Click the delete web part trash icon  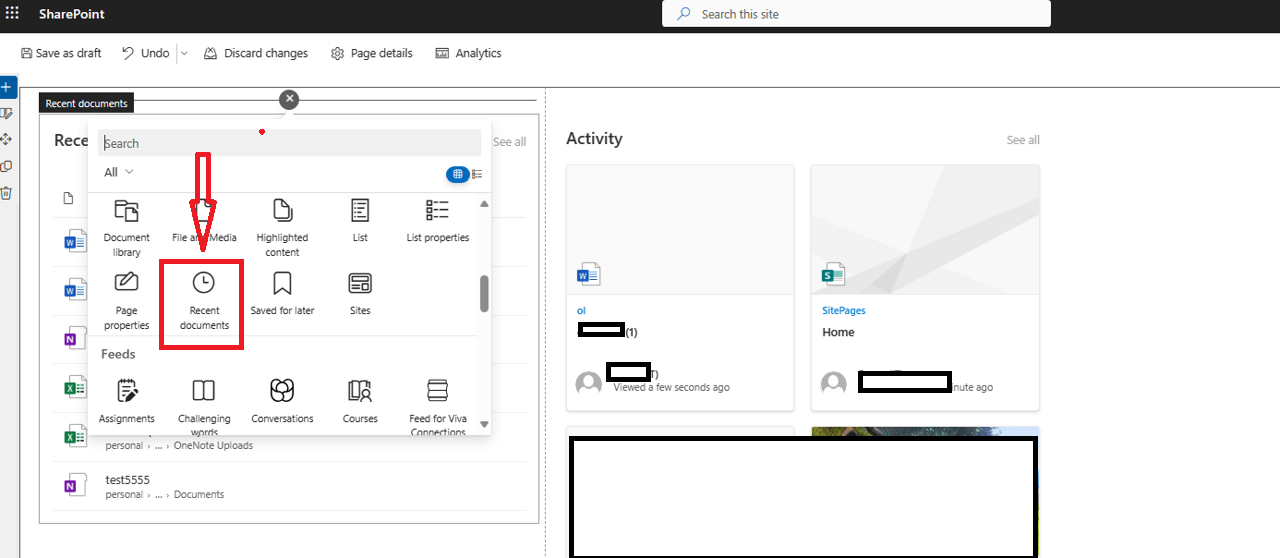click(6, 193)
